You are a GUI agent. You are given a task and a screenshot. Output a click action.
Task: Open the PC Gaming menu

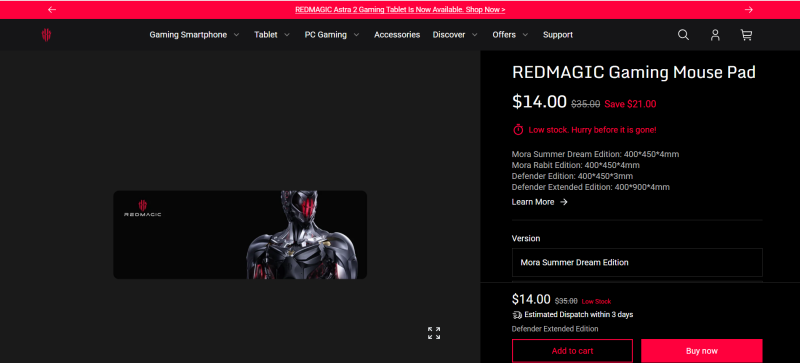326,35
